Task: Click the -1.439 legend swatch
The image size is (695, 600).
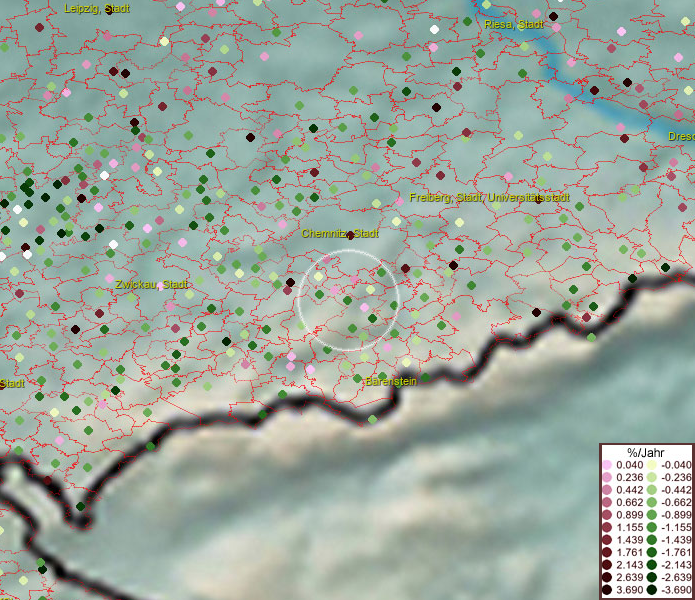Action: click(652, 540)
